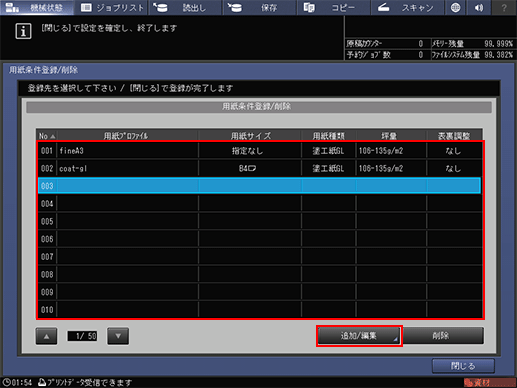Click the globe language icon

click(455, 7)
